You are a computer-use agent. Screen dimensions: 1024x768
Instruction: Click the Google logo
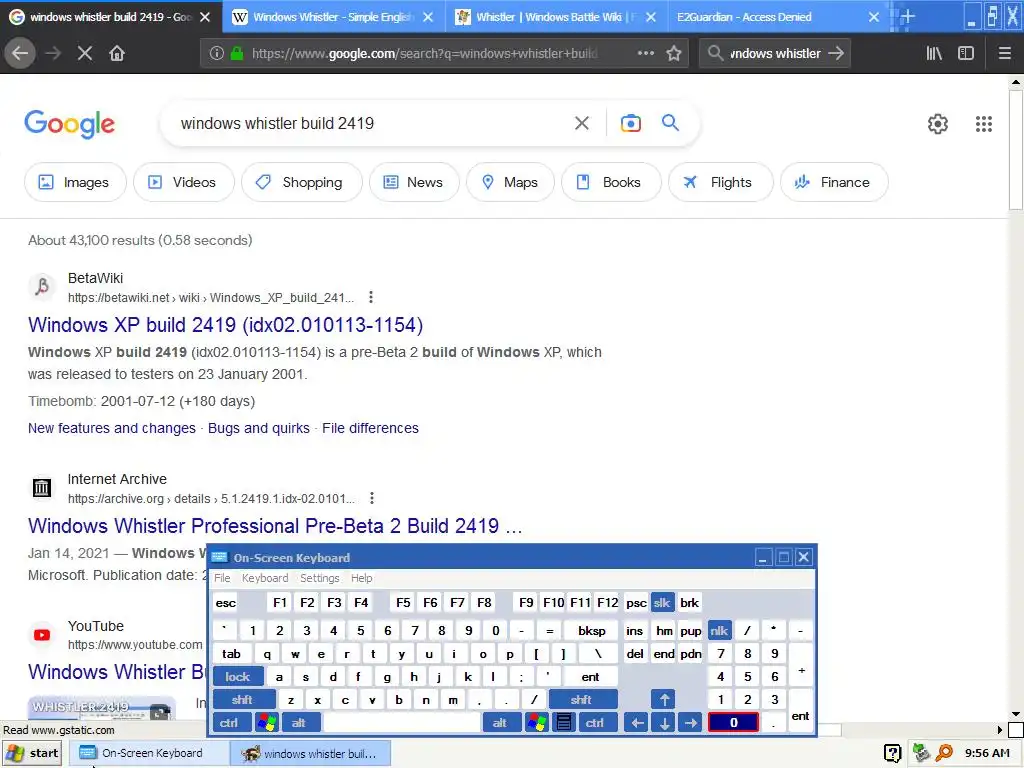pos(70,124)
